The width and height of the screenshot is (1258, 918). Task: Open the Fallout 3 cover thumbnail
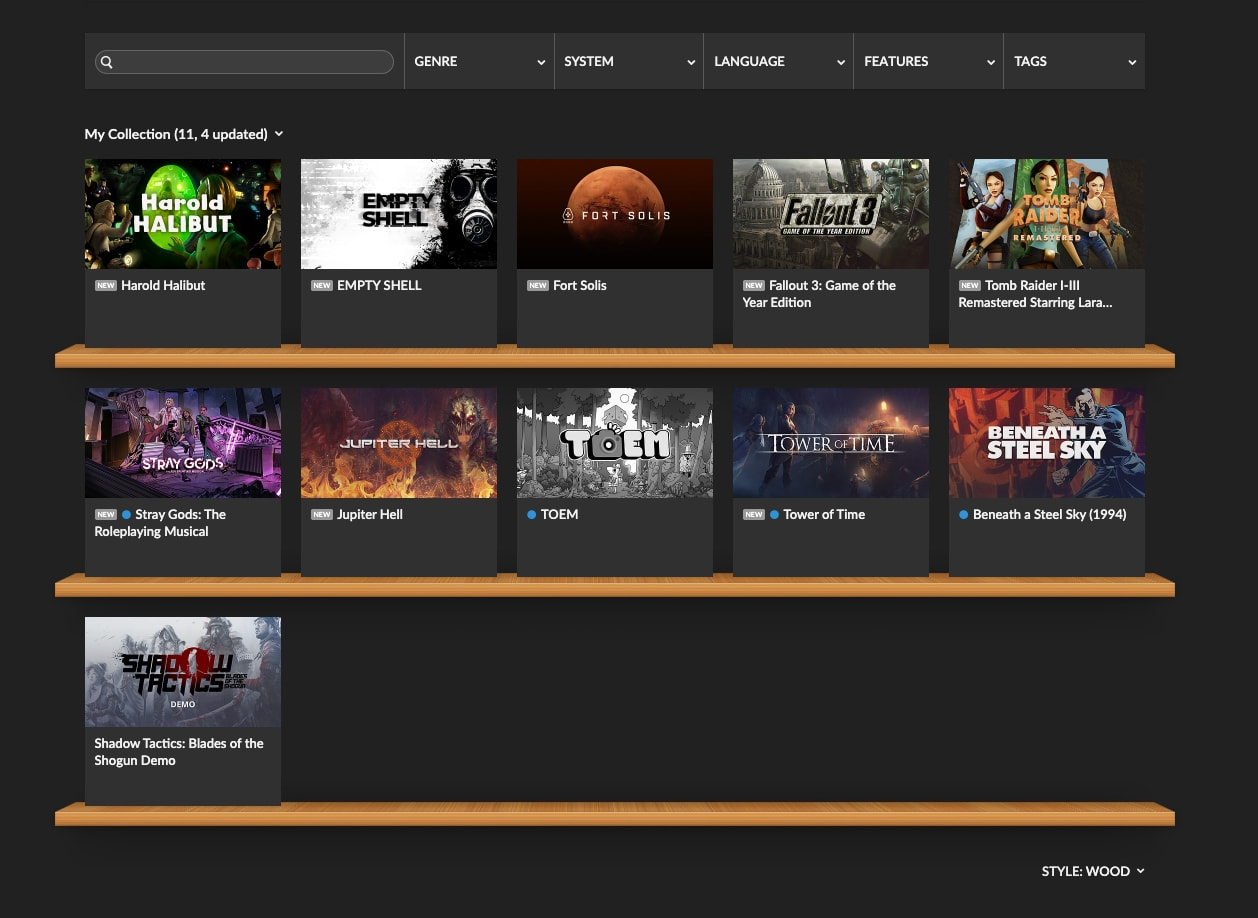tap(831, 214)
